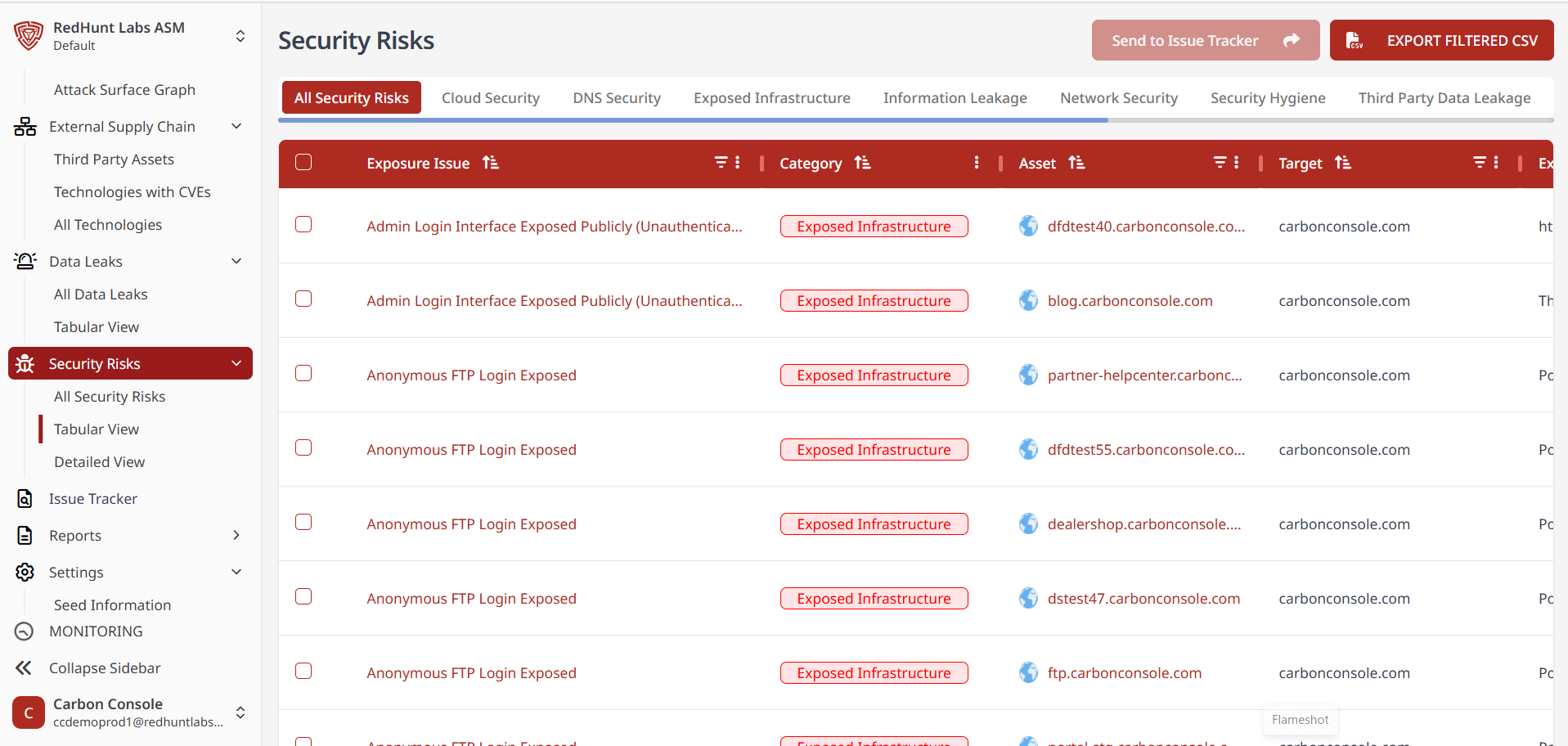
Task: Open Anonymous FTP Login issue for ftp.carbonconsole.com
Action: coord(471,673)
